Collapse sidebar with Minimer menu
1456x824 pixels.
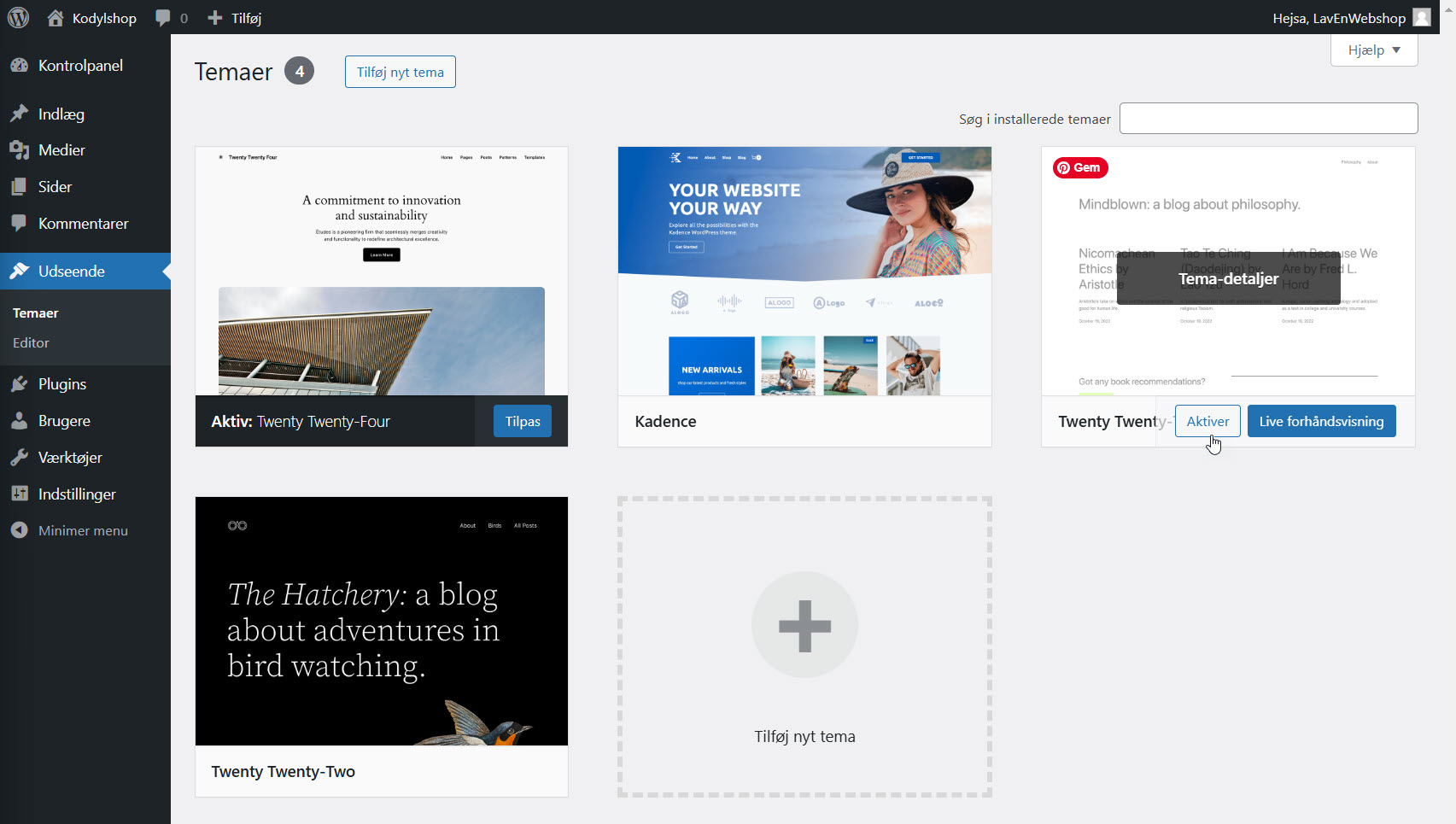pyautogui.click(x=82, y=530)
